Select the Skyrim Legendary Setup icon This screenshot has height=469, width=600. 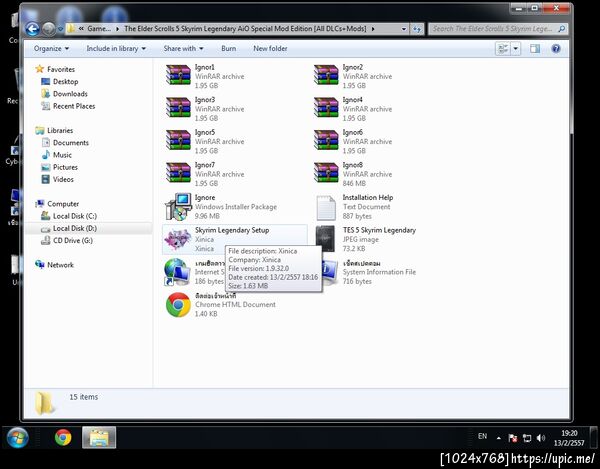click(x=178, y=239)
